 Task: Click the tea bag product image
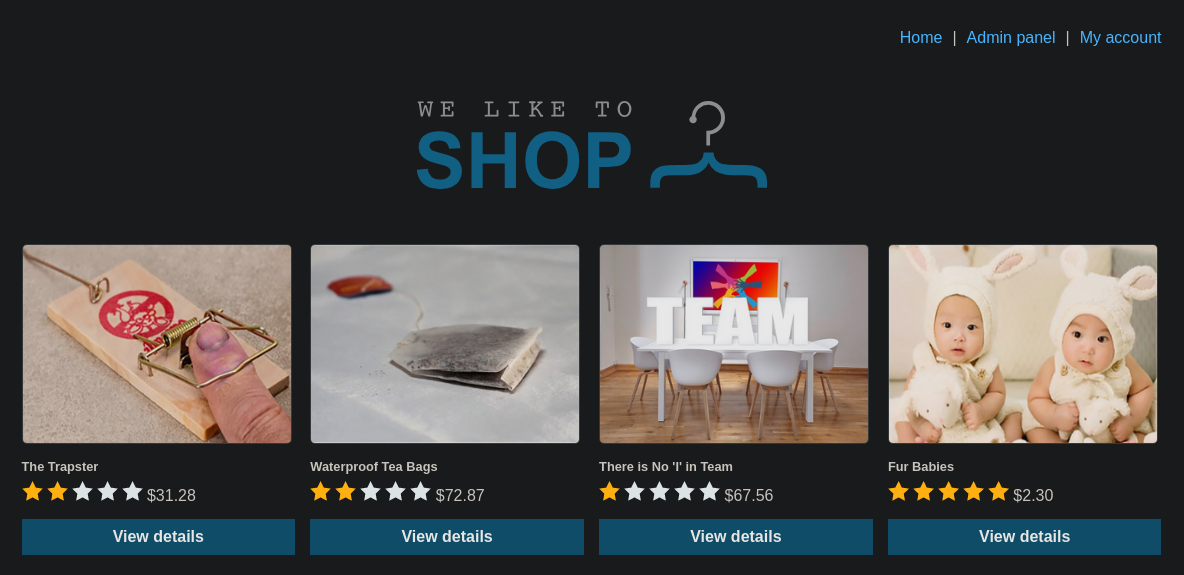(445, 344)
